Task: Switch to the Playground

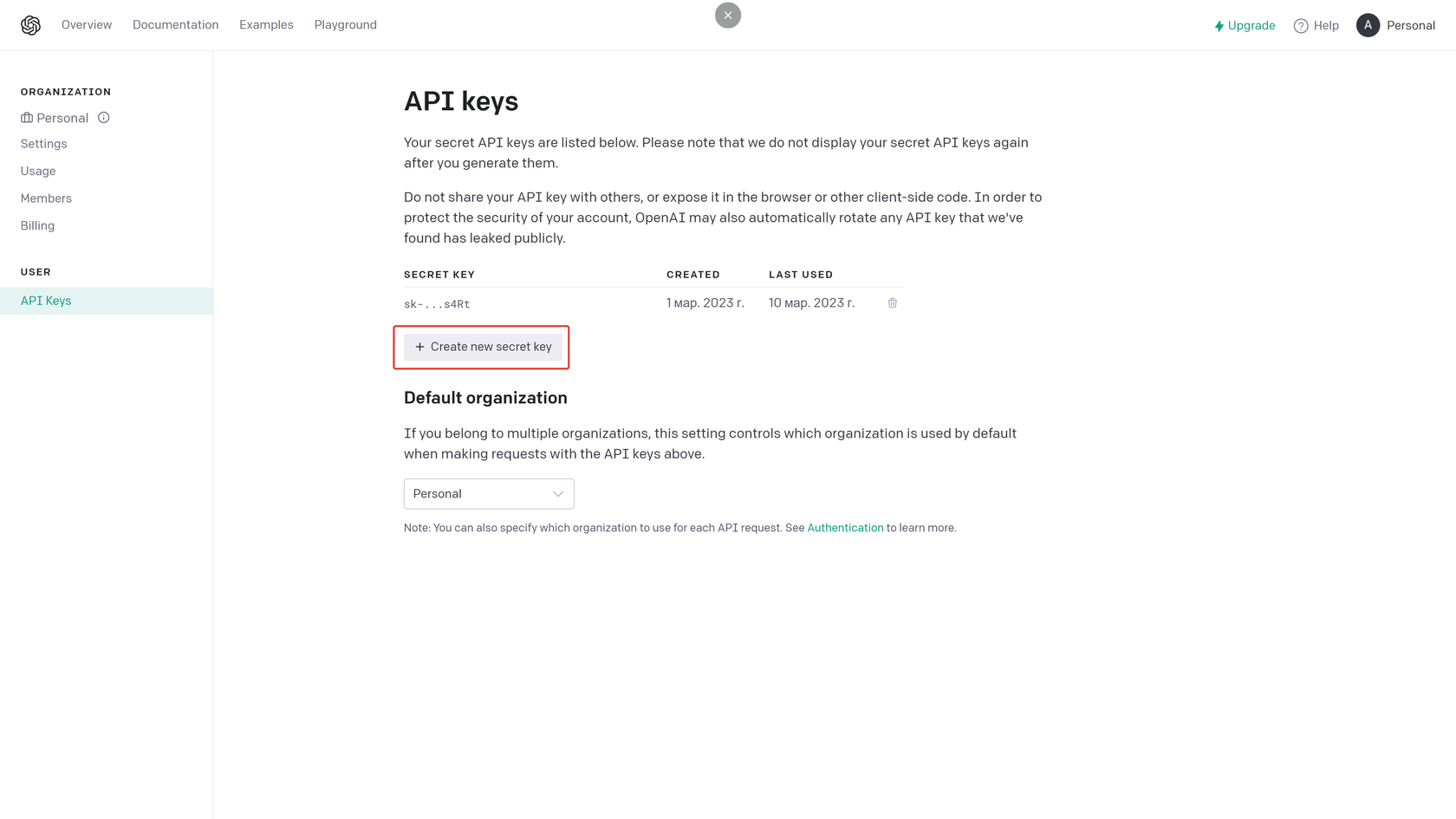Action: tap(345, 24)
